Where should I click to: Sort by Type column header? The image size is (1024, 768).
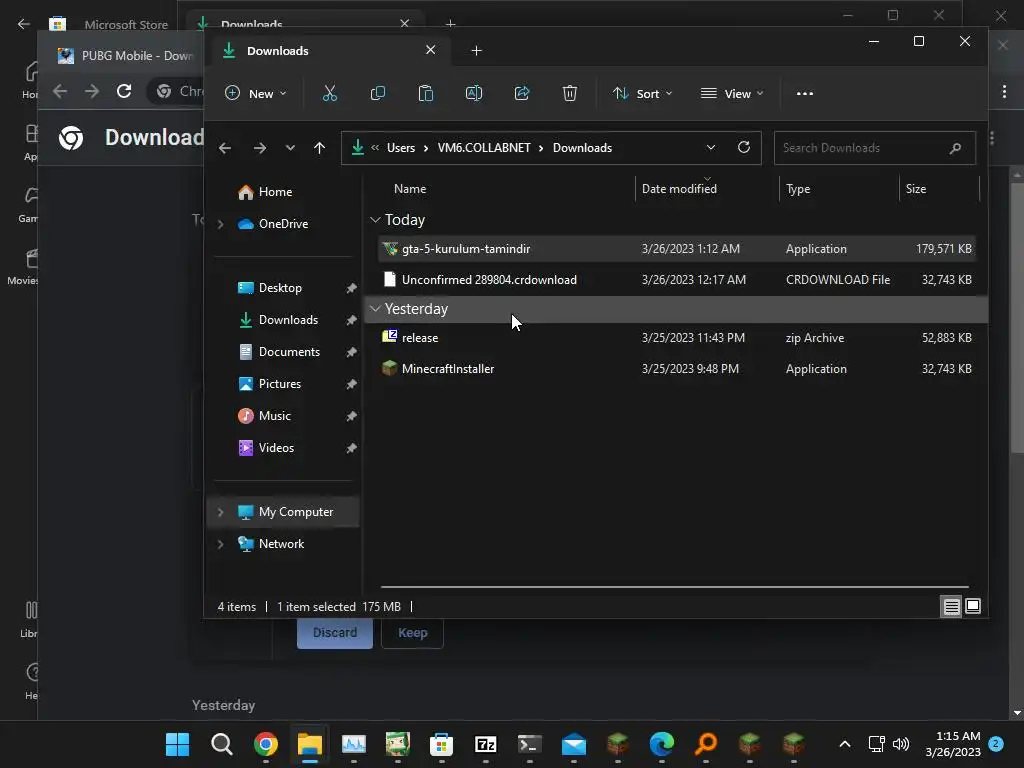(x=798, y=189)
